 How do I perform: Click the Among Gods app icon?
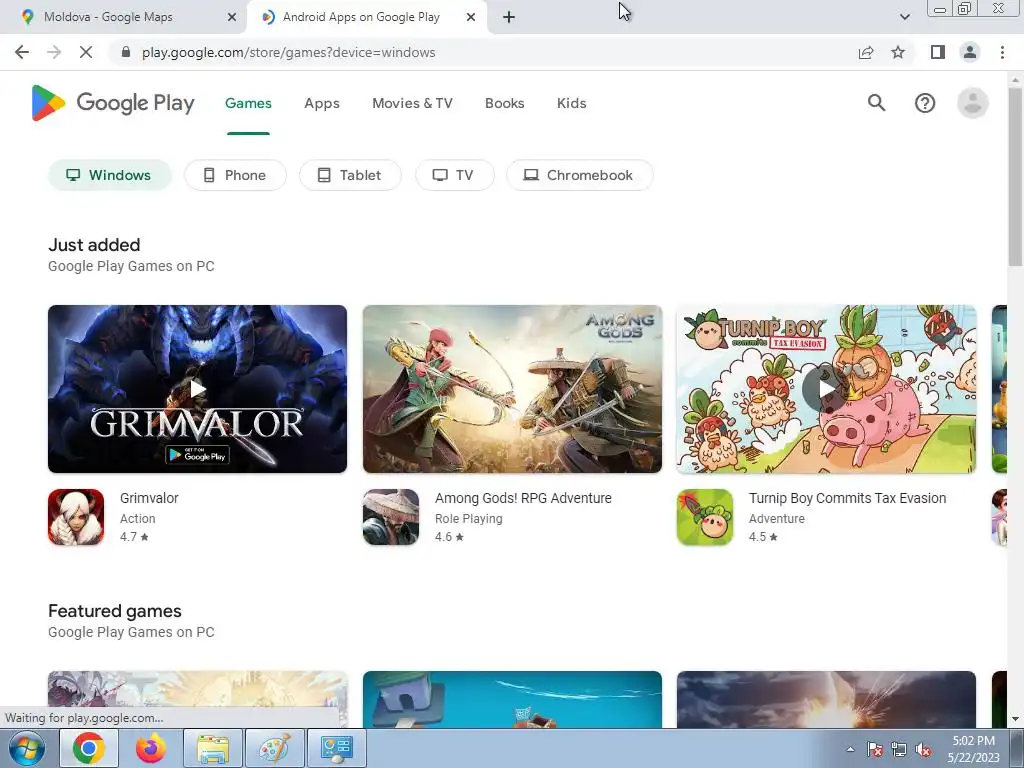[x=391, y=517]
